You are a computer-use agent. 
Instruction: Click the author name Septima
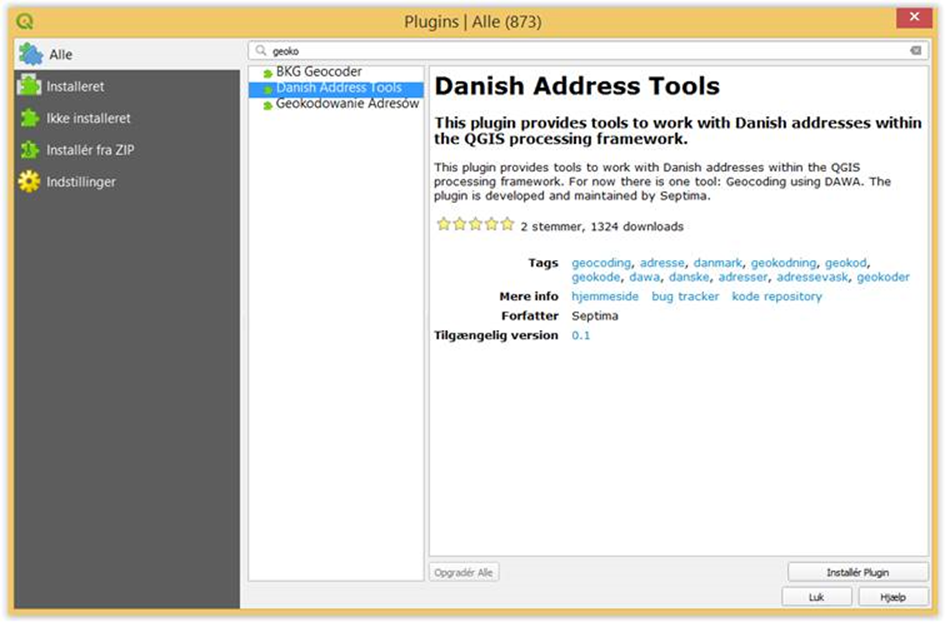595,316
